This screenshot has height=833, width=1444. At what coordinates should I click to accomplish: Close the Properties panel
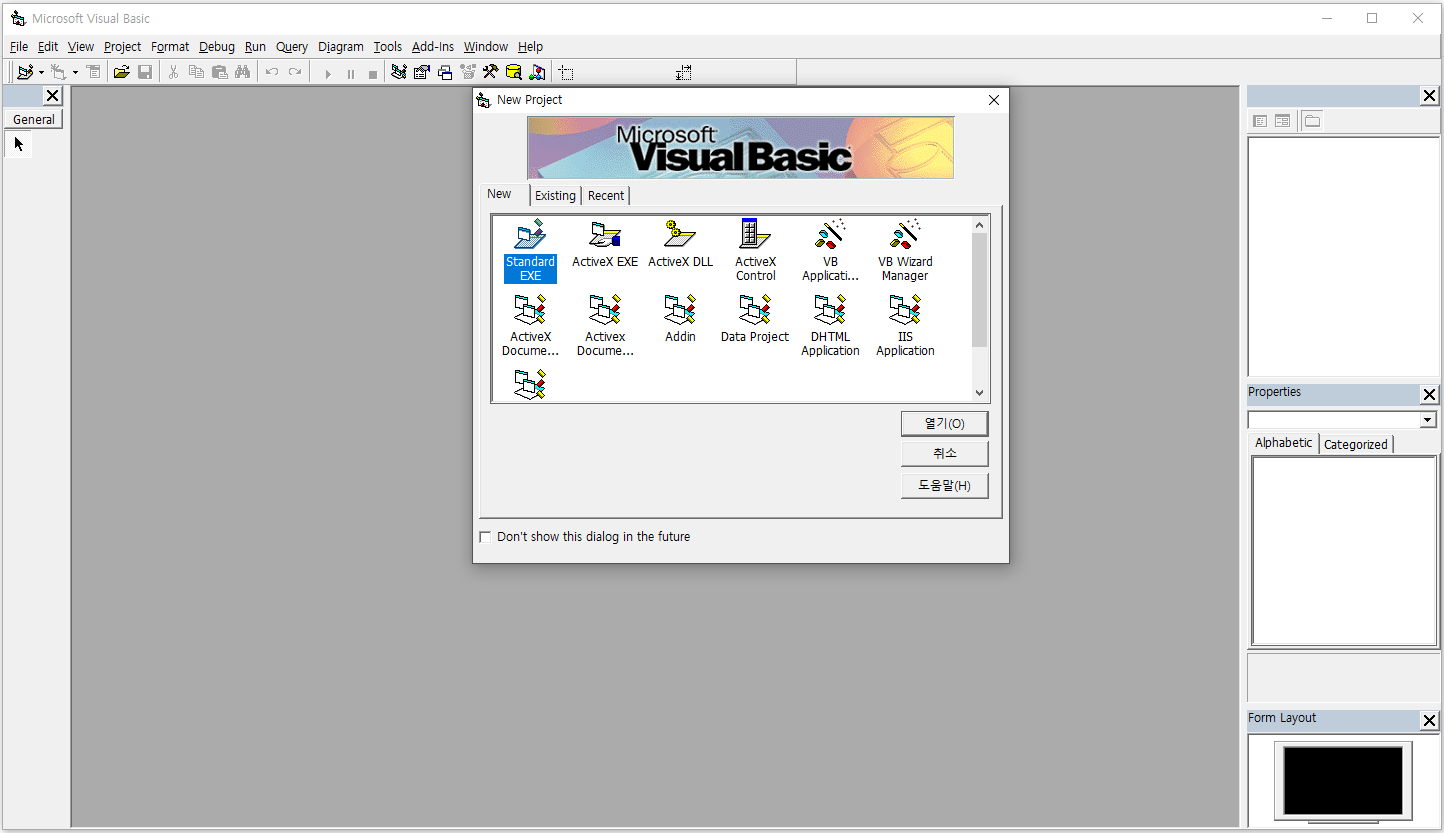[x=1429, y=395]
